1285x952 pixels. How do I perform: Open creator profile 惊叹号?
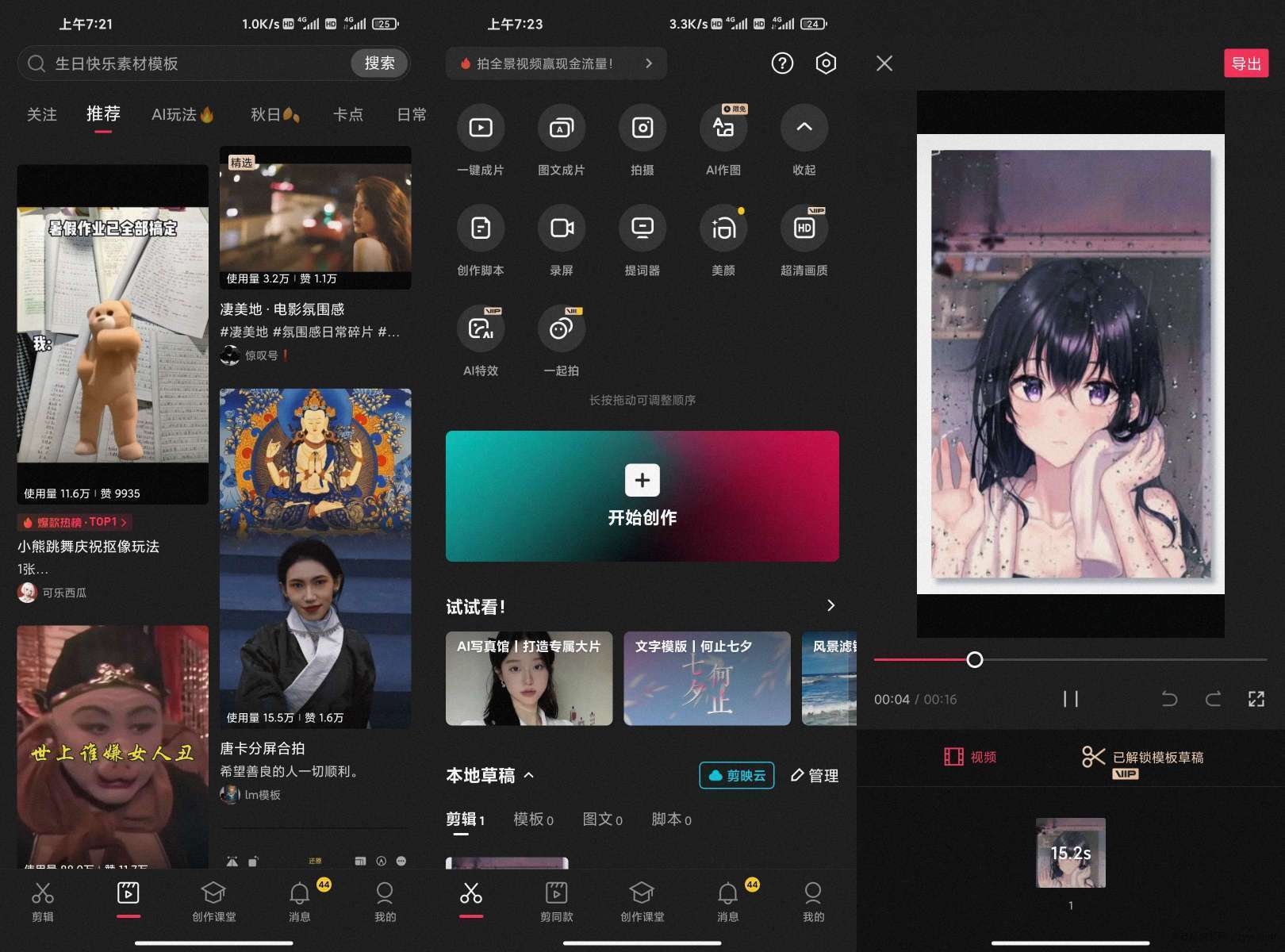[254, 355]
